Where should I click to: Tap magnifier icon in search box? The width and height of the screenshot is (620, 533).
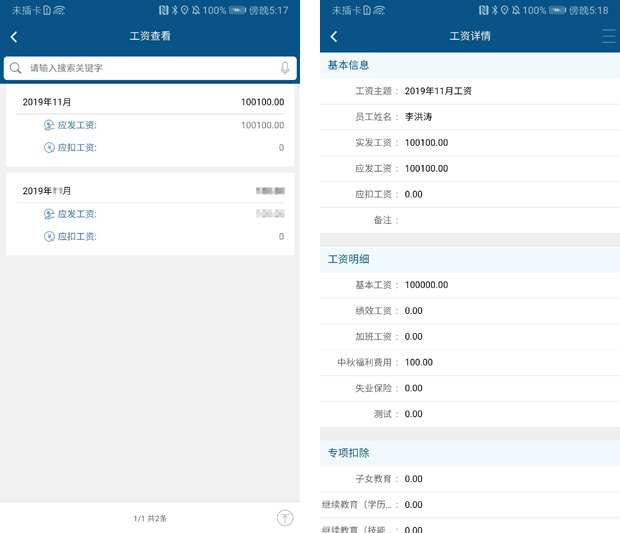click(16, 68)
